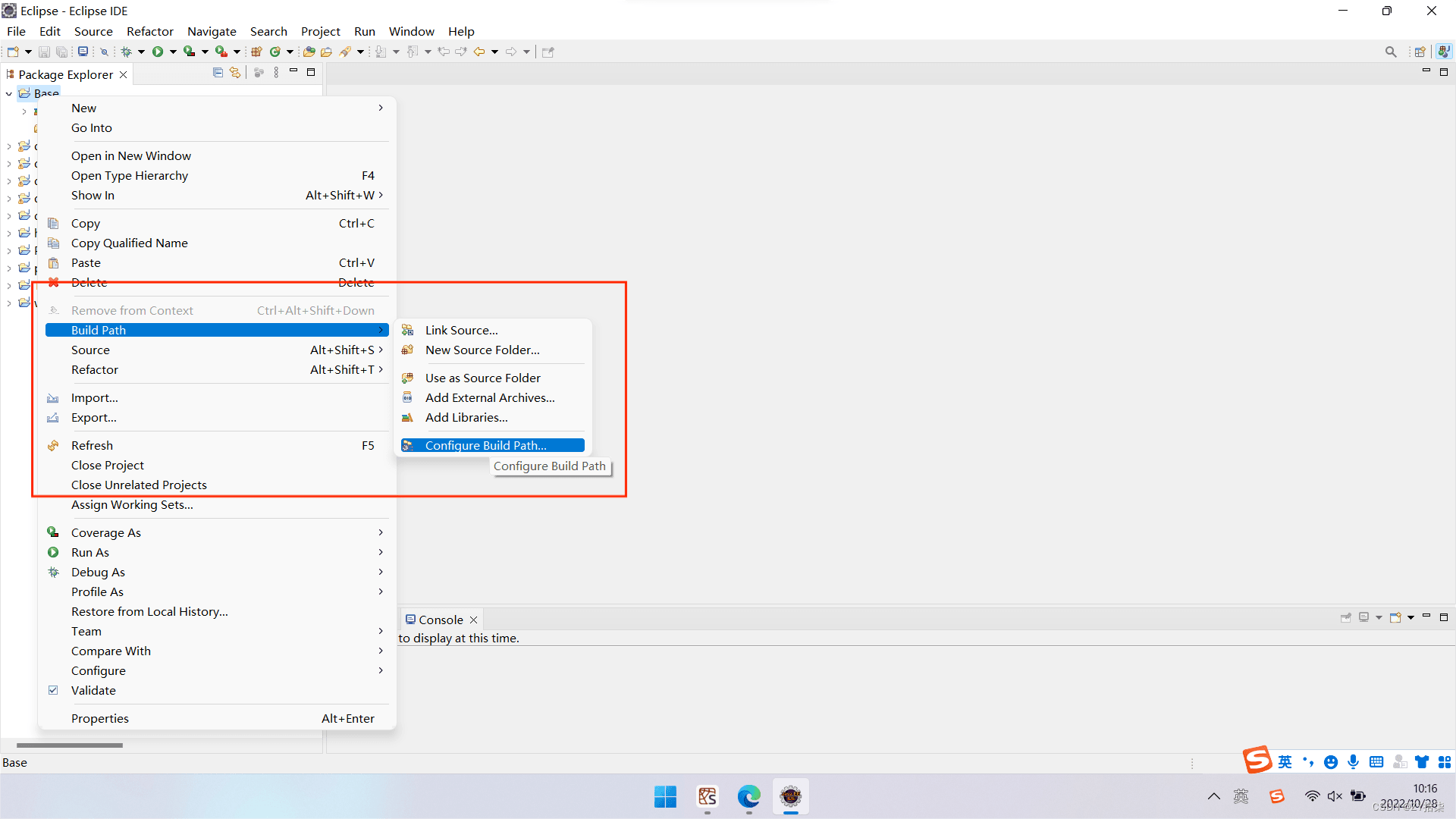
Task: Click the Debug bug toolbar icon
Action: coord(126,52)
